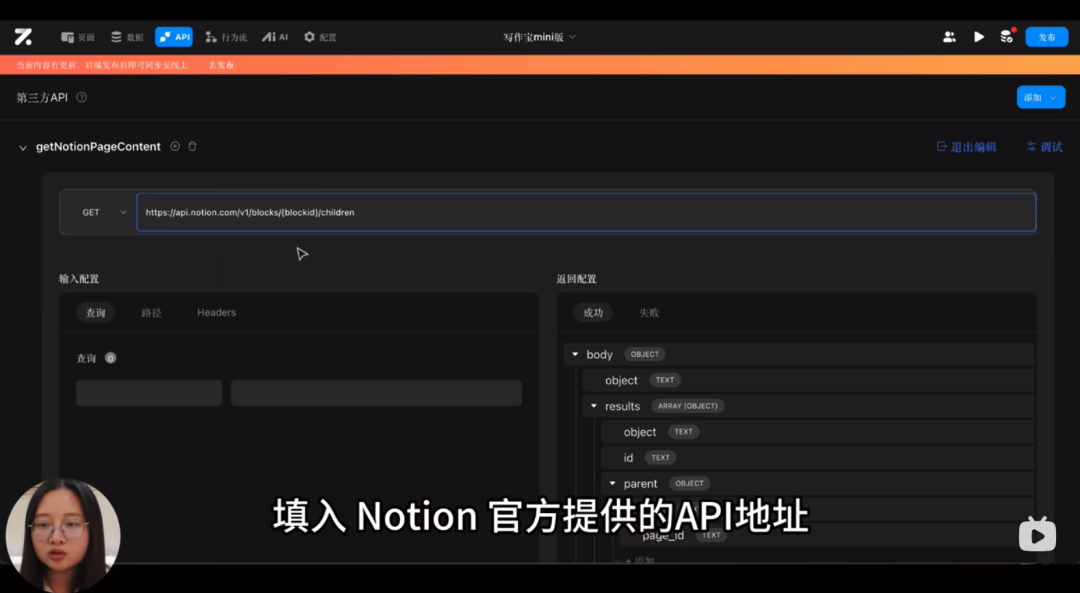Open the AI tab in top bar
The height and width of the screenshot is (593, 1080).
[275, 37]
